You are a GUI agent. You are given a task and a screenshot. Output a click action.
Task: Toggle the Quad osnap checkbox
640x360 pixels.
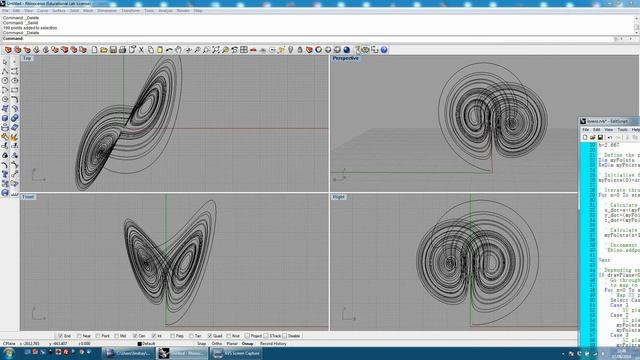[x=209, y=336]
